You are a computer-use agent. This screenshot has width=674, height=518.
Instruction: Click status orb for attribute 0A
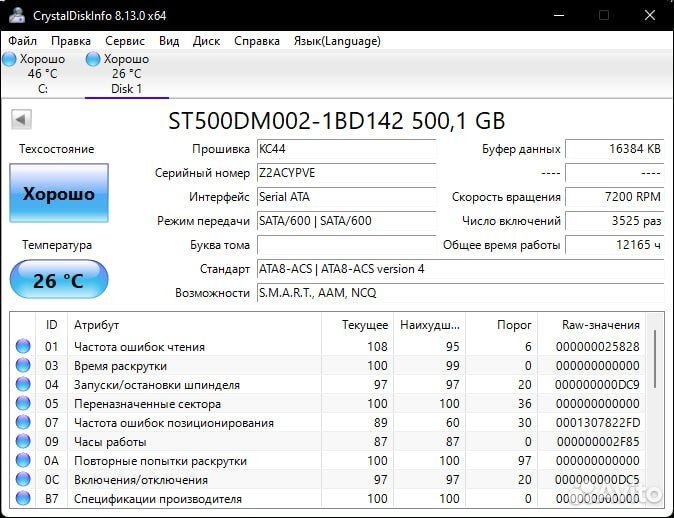[23, 460]
